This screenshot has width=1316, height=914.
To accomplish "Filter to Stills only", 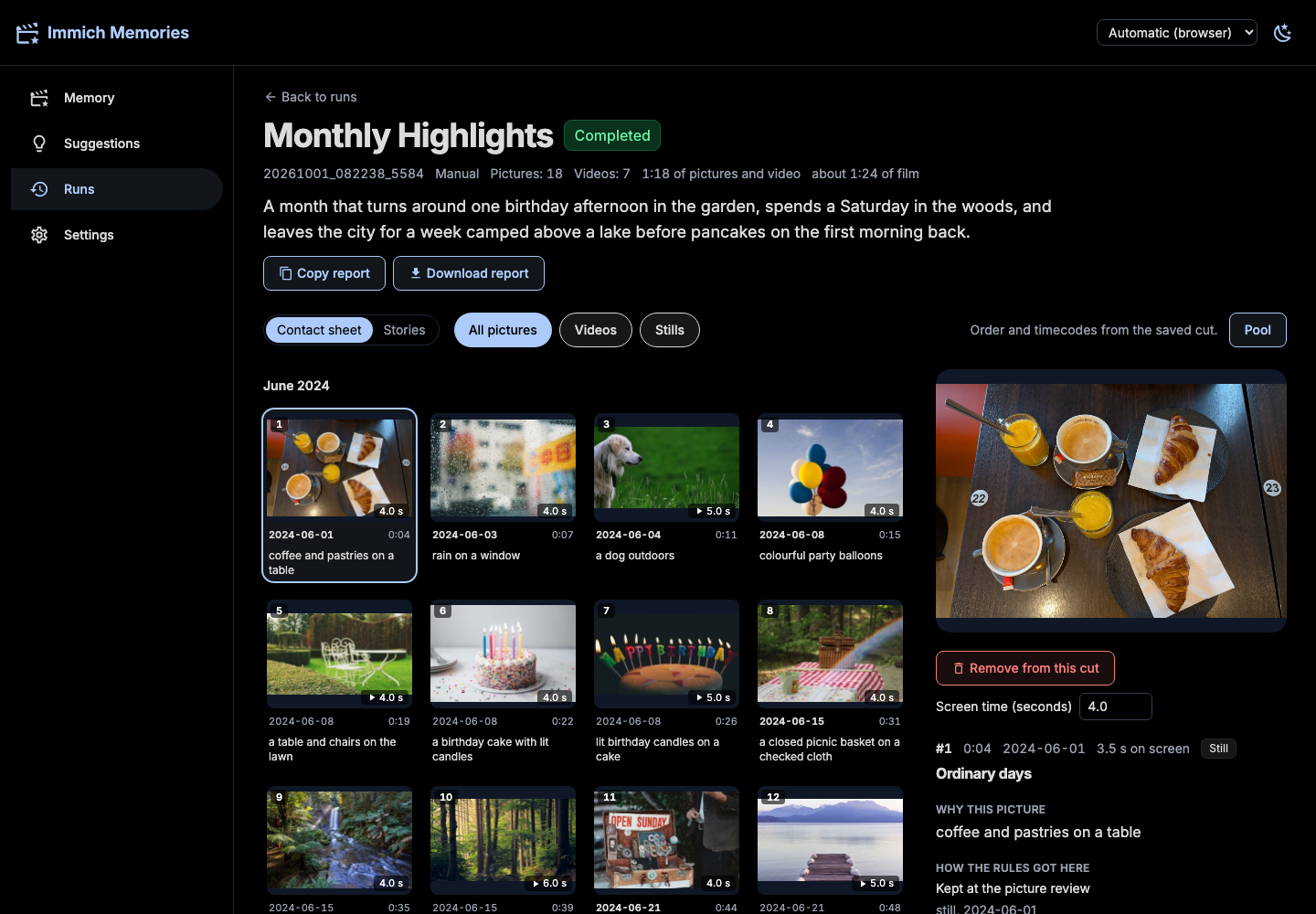I will [670, 330].
